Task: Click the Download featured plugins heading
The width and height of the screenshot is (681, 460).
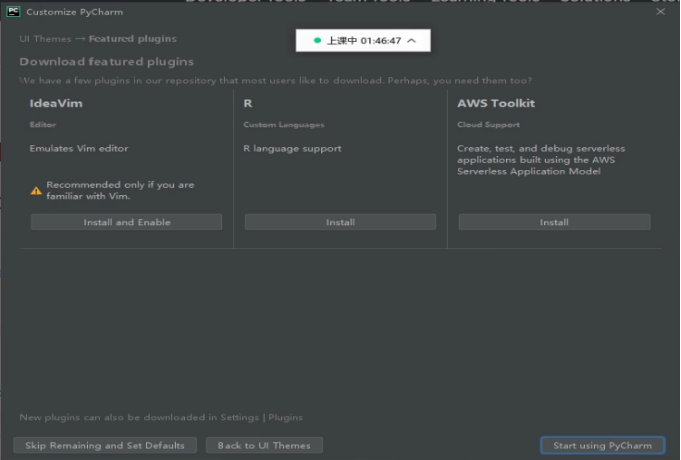Action: (106, 62)
